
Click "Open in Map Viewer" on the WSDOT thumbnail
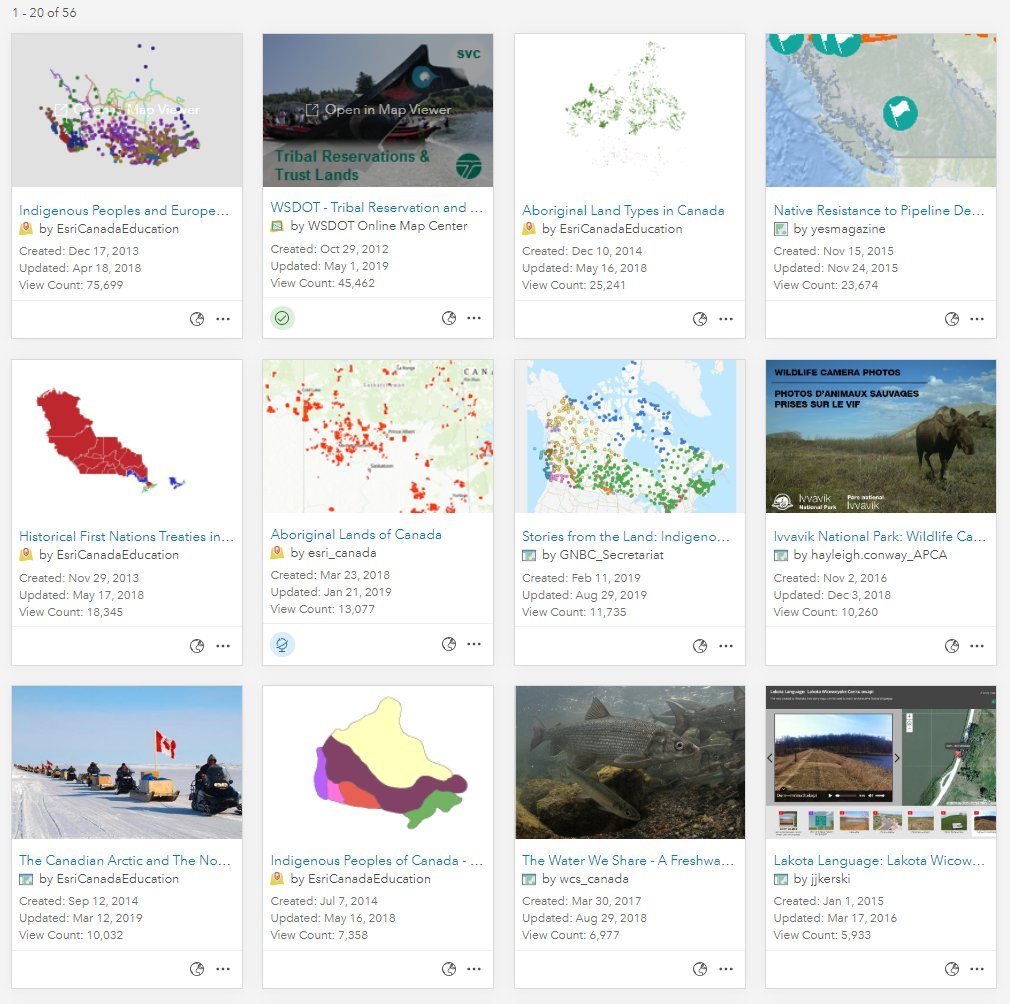378,110
